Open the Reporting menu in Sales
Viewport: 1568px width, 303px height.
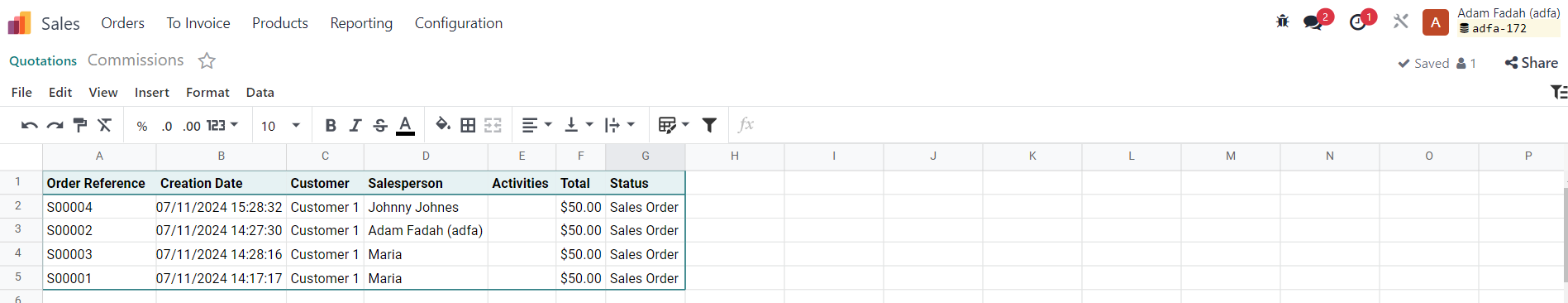click(361, 23)
